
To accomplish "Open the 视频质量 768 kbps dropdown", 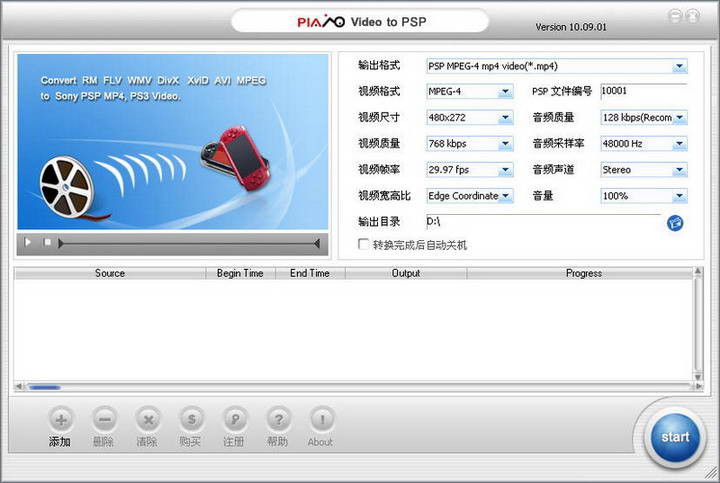I will (x=470, y=144).
